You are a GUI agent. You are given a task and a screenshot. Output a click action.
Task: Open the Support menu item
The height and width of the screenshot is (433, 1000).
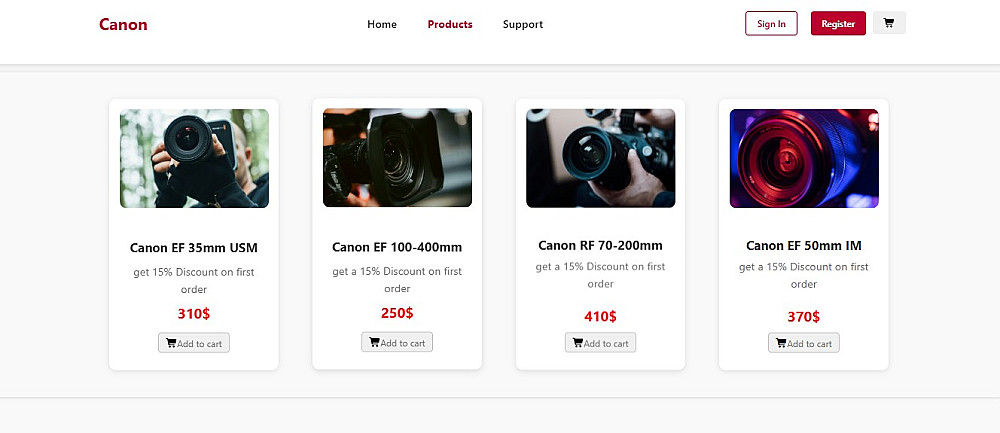[x=523, y=24]
